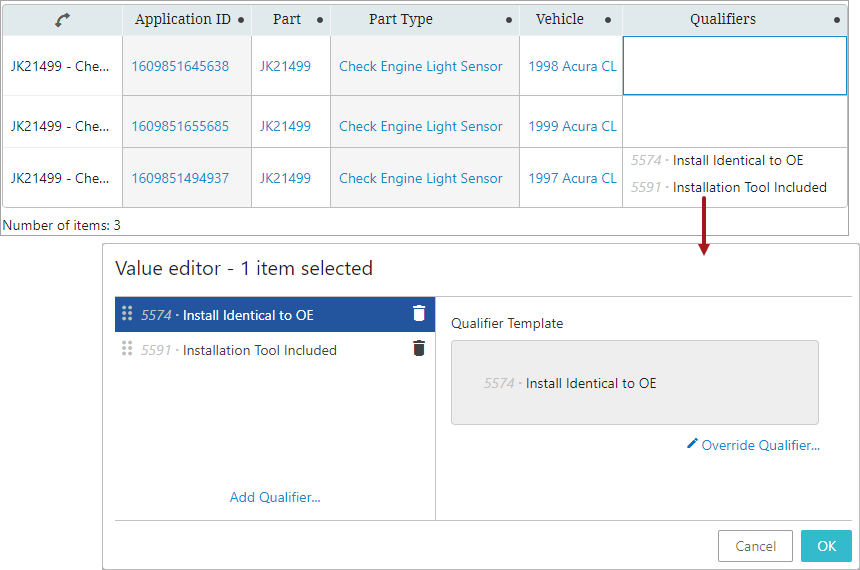Delete the Installation Tool Included qualifier
Screen dimensions: 860x570
click(x=419, y=349)
